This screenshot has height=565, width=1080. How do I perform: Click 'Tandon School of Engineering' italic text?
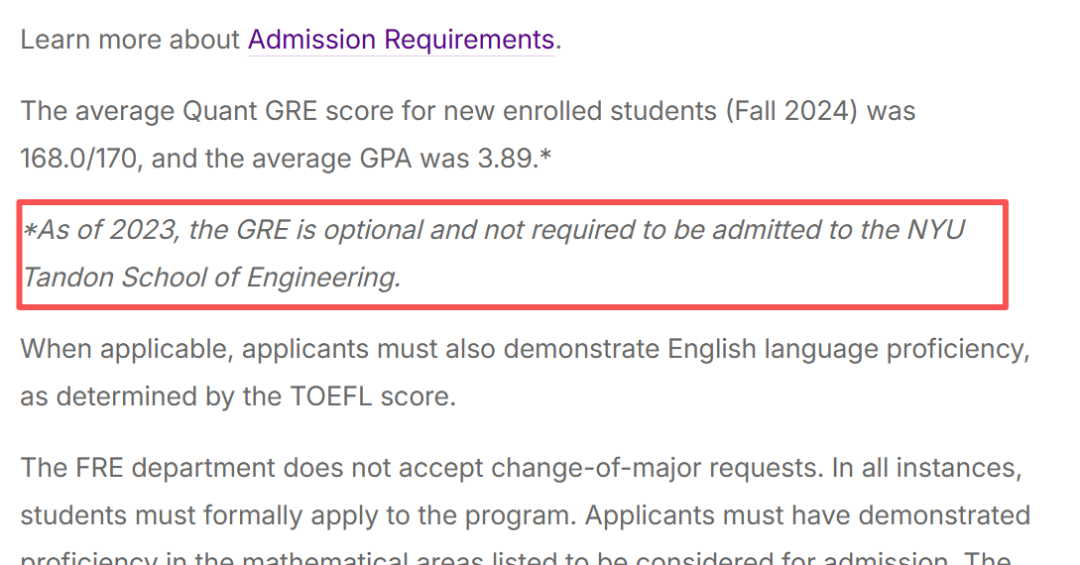210,277
